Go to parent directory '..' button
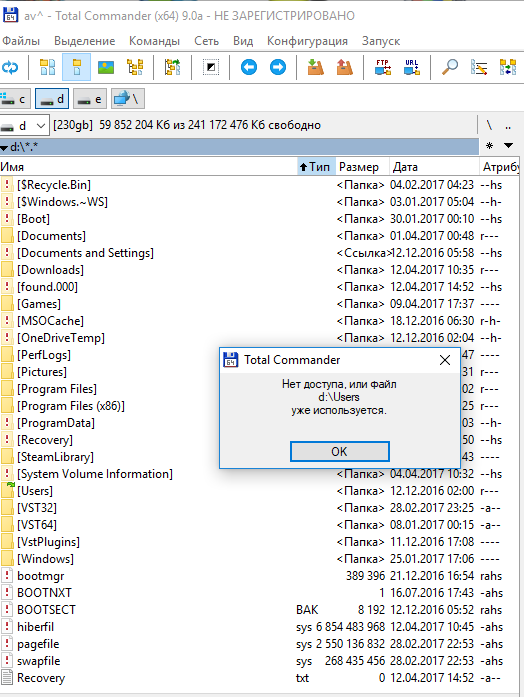Screen dimensions: 524x697 point(508,126)
